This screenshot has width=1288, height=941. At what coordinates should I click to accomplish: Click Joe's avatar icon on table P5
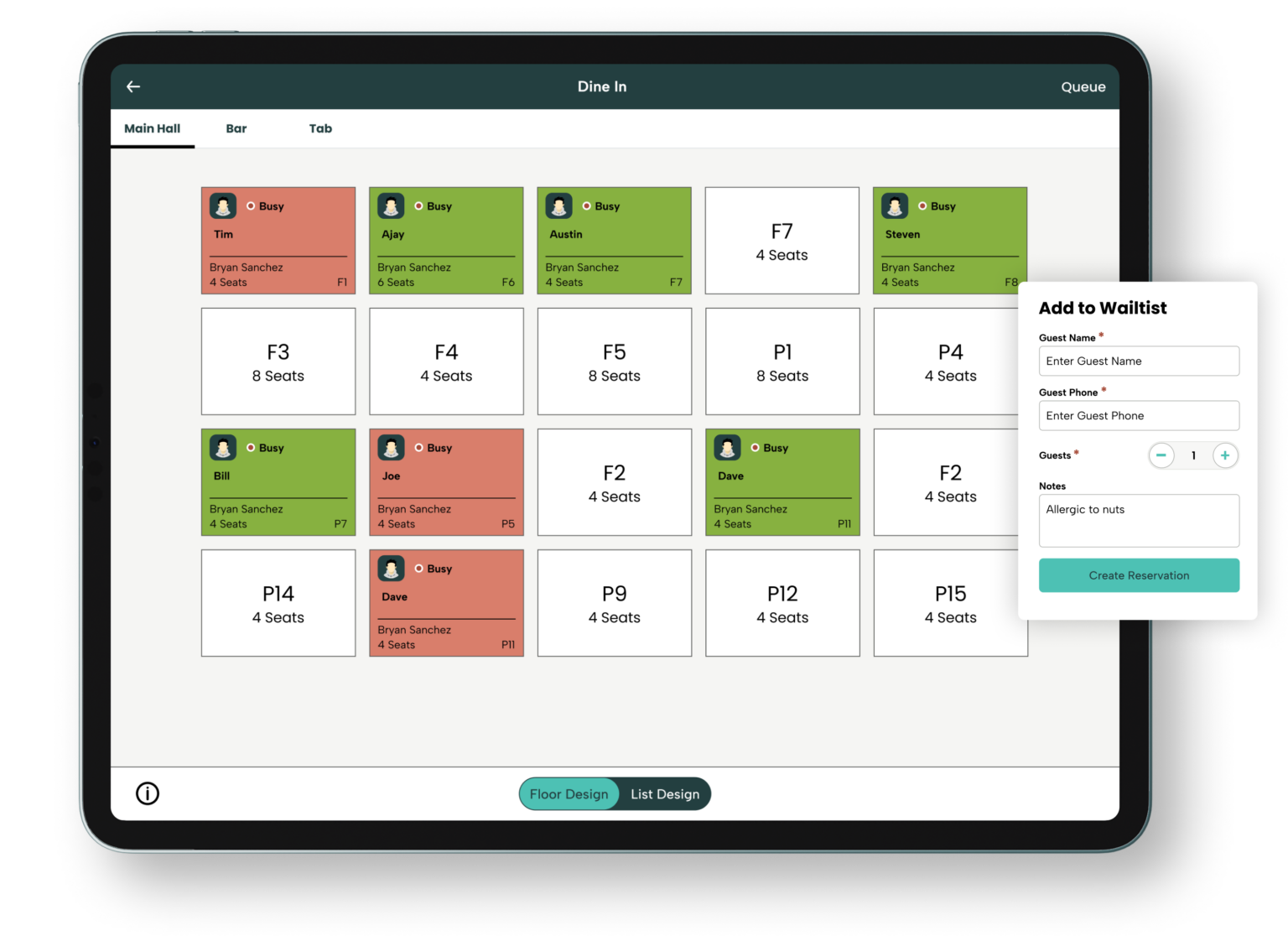391,448
